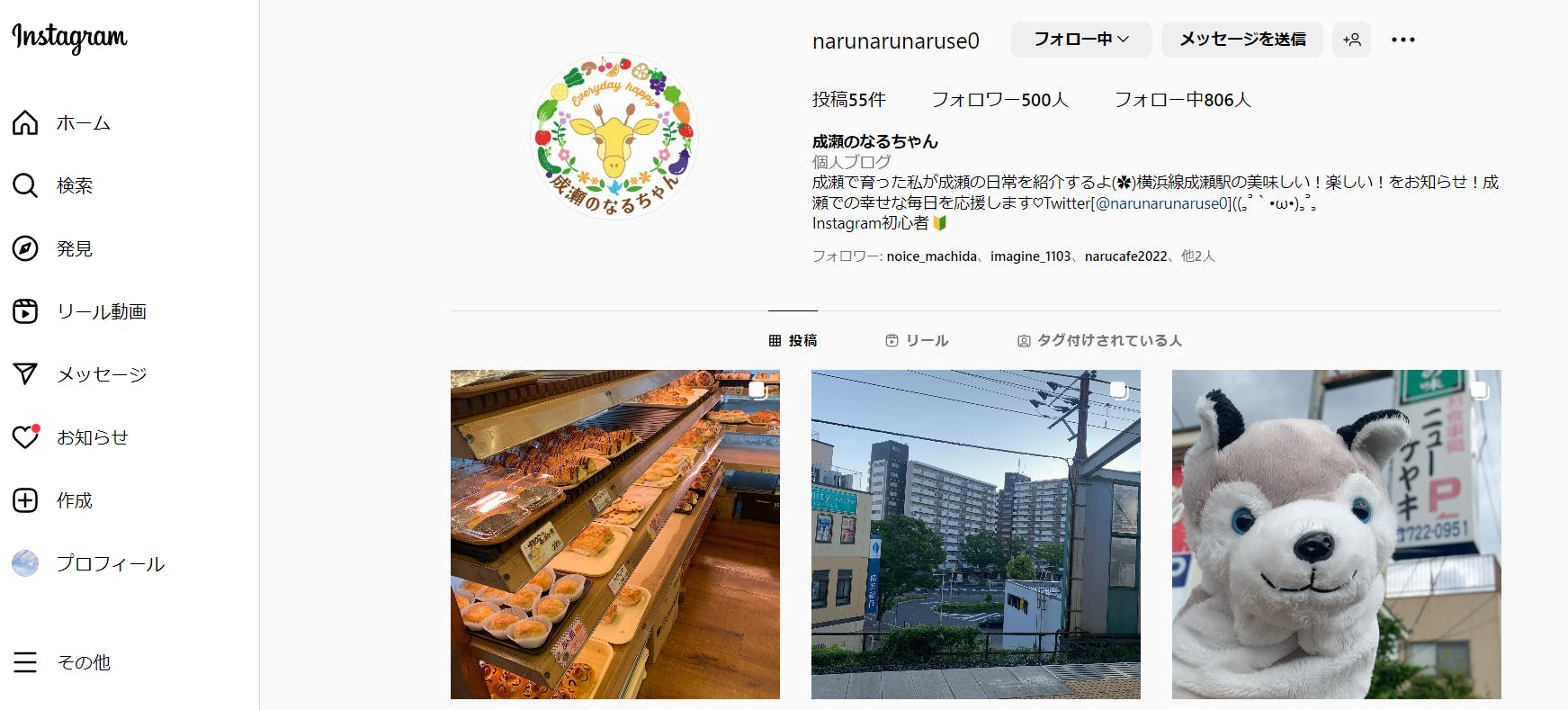
Task: Open the profile three-dot options menu
Action: tap(1403, 40)
